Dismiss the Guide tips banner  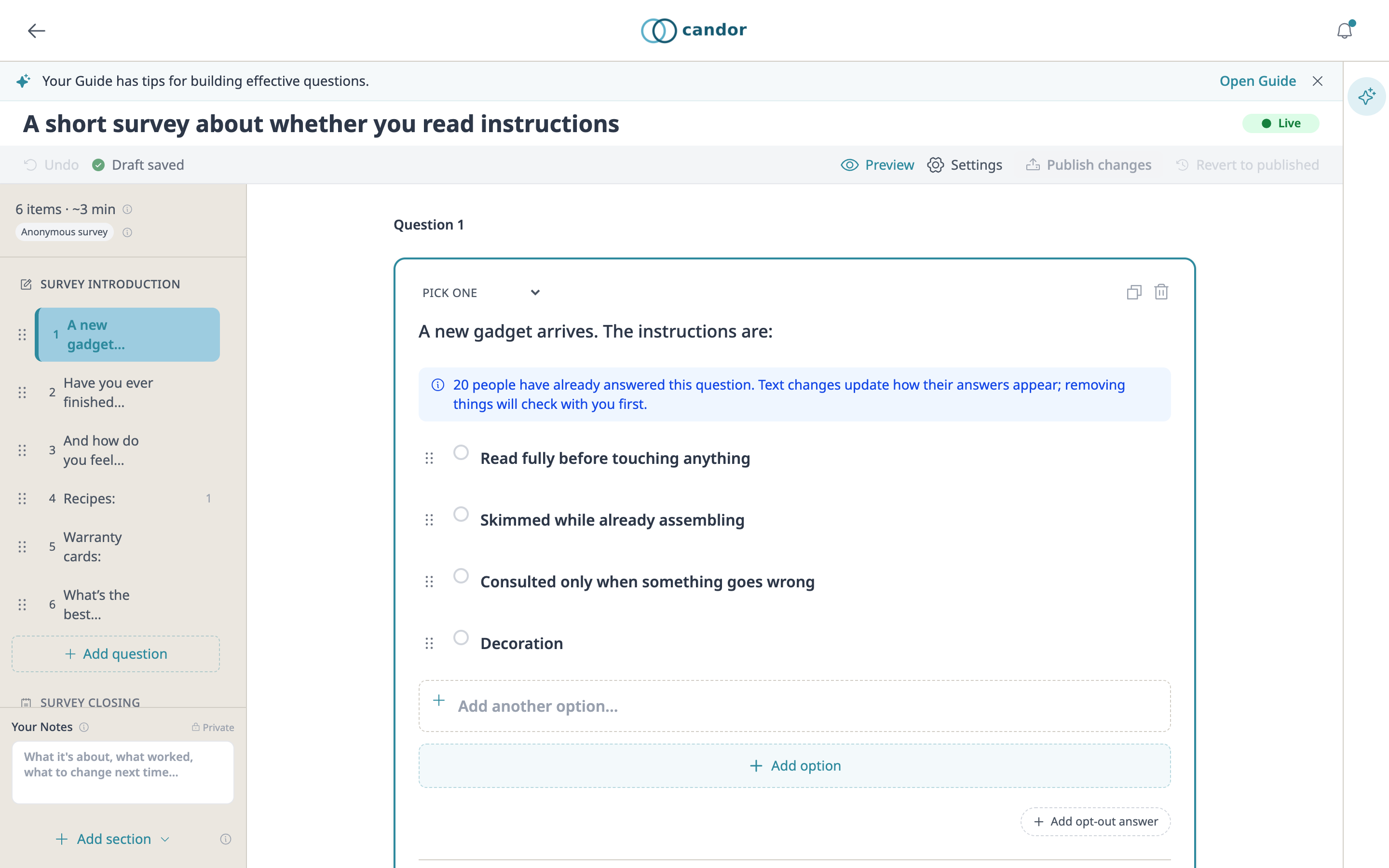pyautogui.click(x=1317, y=81)
